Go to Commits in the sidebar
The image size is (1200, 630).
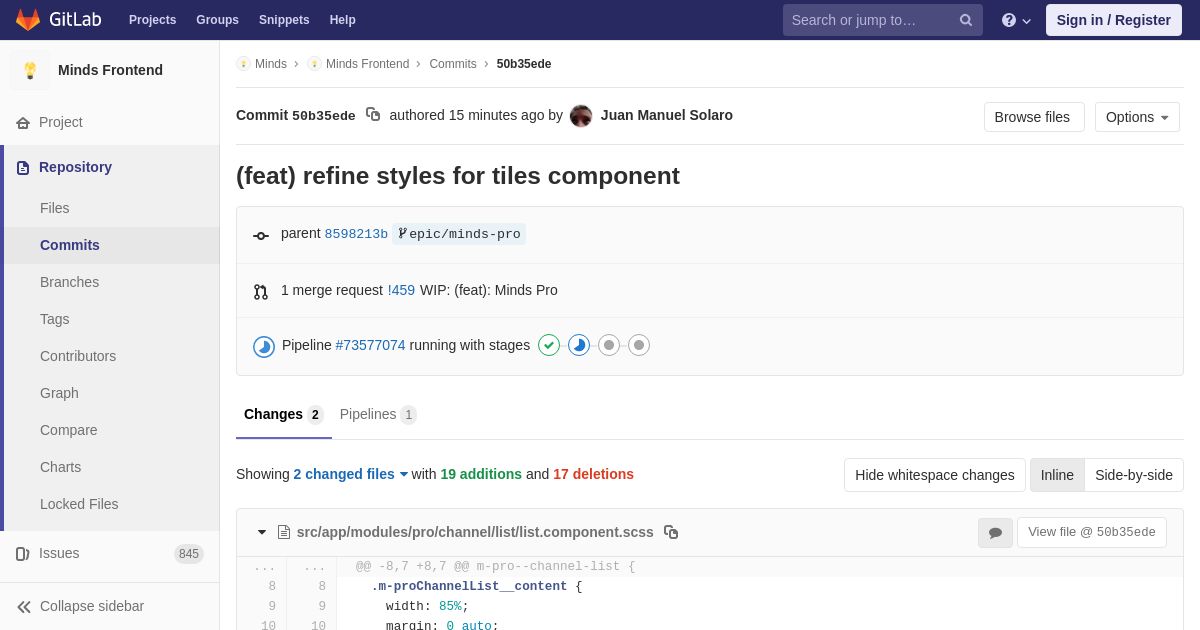tap(70, 245)
